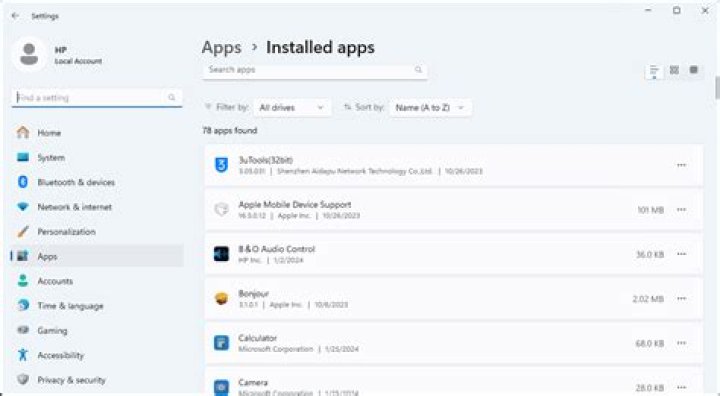Viewport: 720px width, 396px height.
Task: Open Gaming settings
Action: pyautogui.click(x=96, y=331)
